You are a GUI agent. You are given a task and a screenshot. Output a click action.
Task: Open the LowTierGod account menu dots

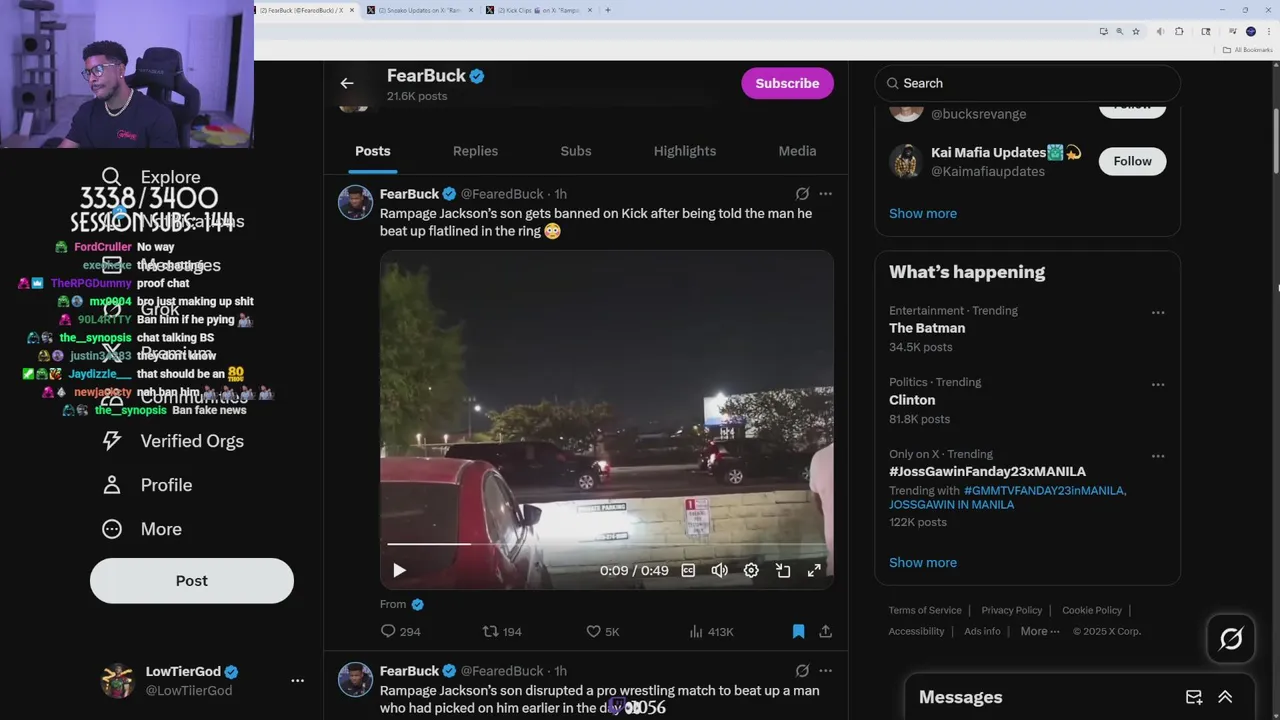pos(297,680)
